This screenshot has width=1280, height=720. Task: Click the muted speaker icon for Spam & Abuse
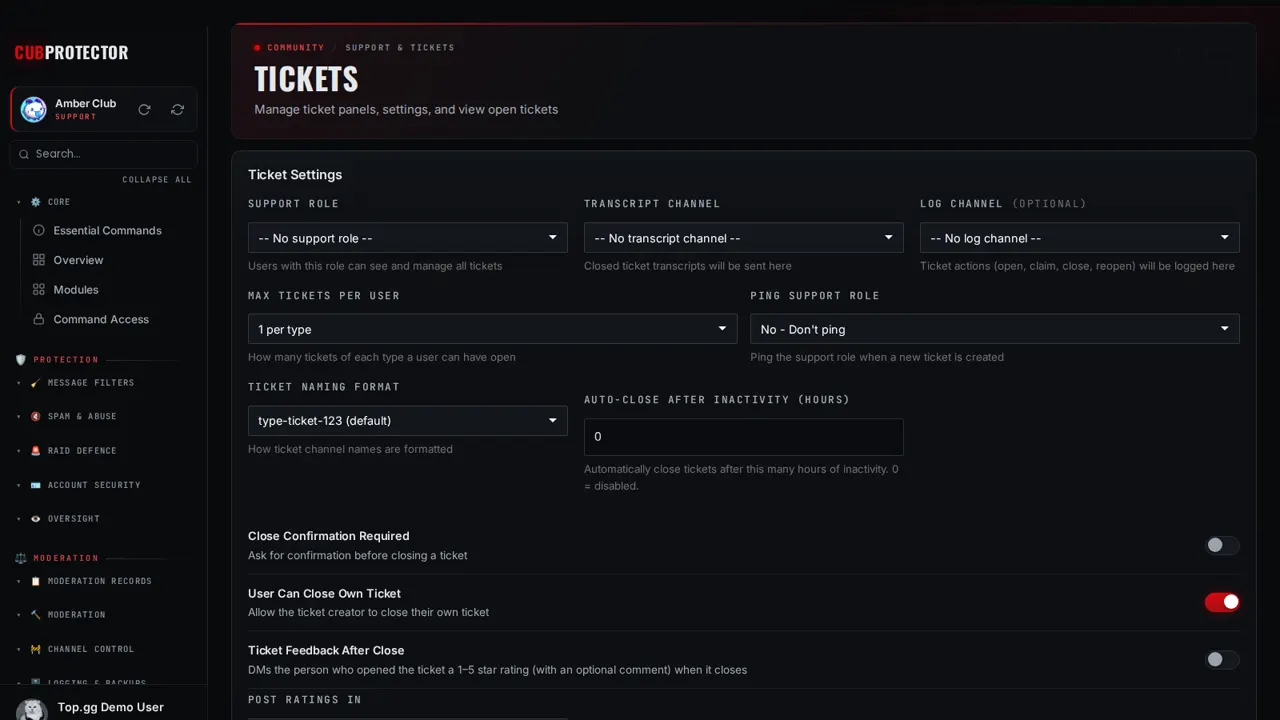click(36, 416)
